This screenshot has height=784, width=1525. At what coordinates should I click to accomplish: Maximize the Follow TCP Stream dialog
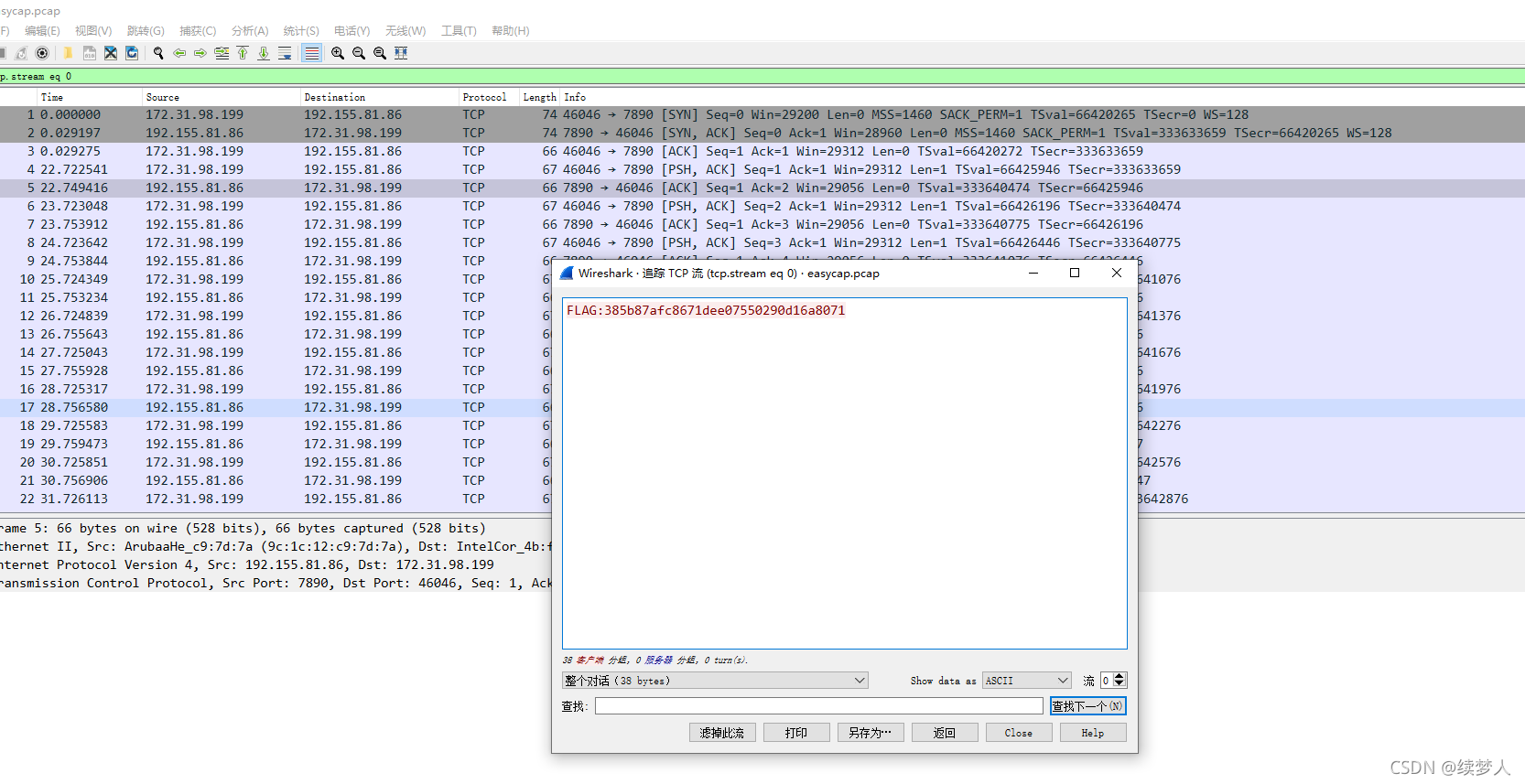click(1075, 273)
